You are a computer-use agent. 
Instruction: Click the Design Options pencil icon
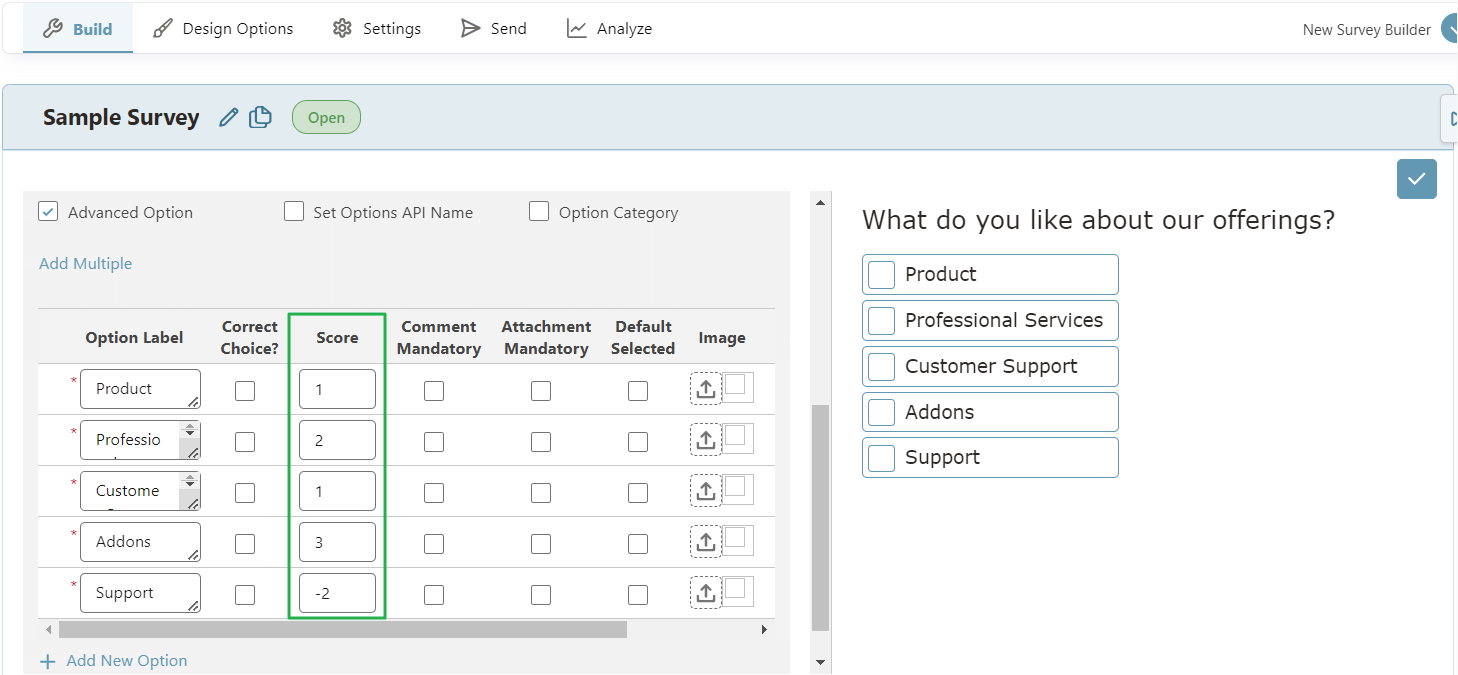pos(162,28)
